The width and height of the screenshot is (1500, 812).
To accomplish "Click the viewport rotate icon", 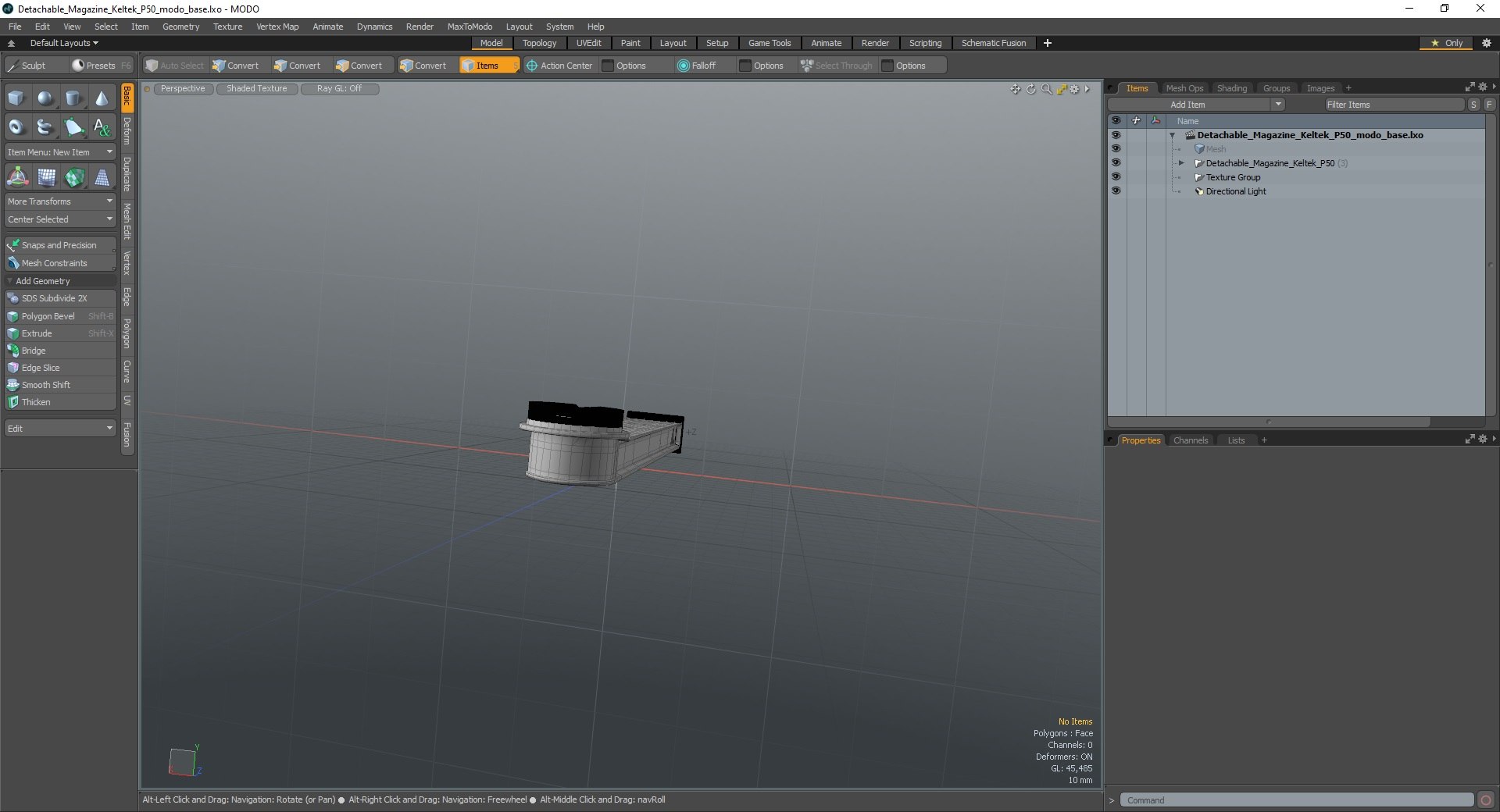I will pyautogui.click(x=1030, y=89).
